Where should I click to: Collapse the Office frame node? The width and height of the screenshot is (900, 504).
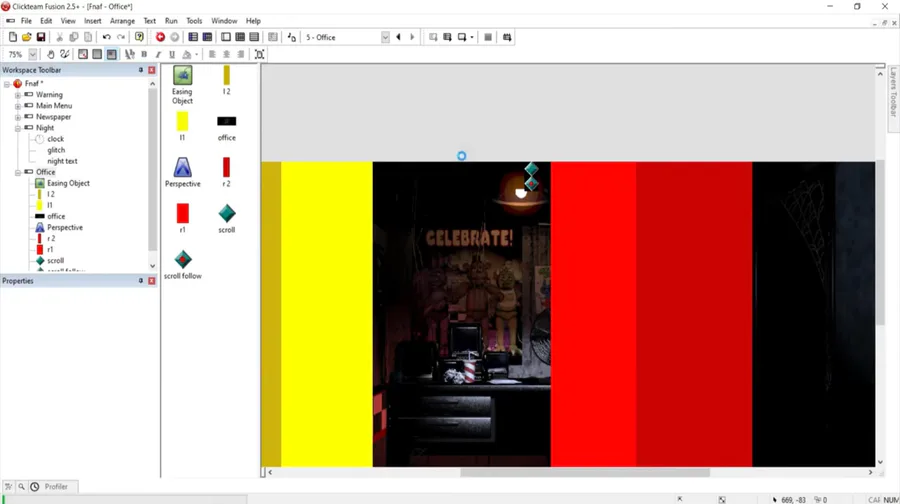point(18,172)
